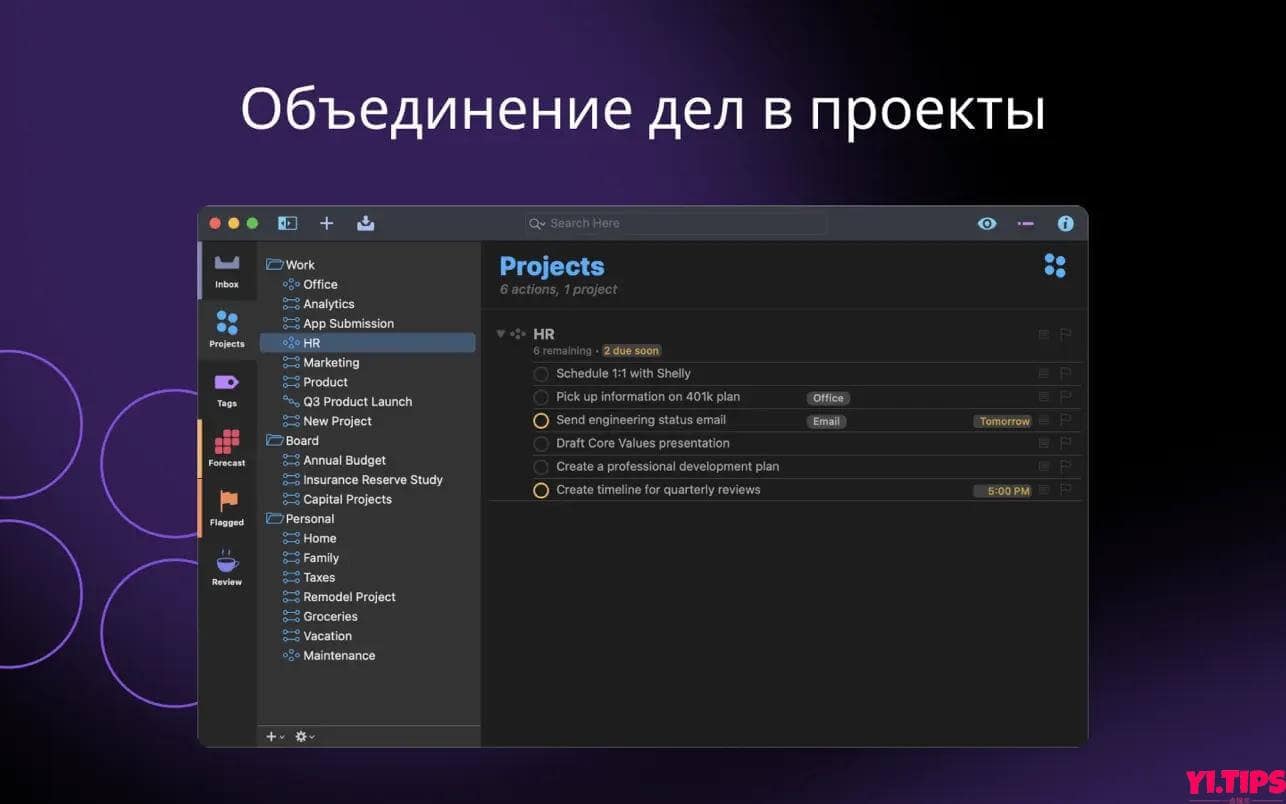The width and height of the screenshot is (1286, 804).
Task: Open the View options eye icon
Action: (x=986, y=223)
